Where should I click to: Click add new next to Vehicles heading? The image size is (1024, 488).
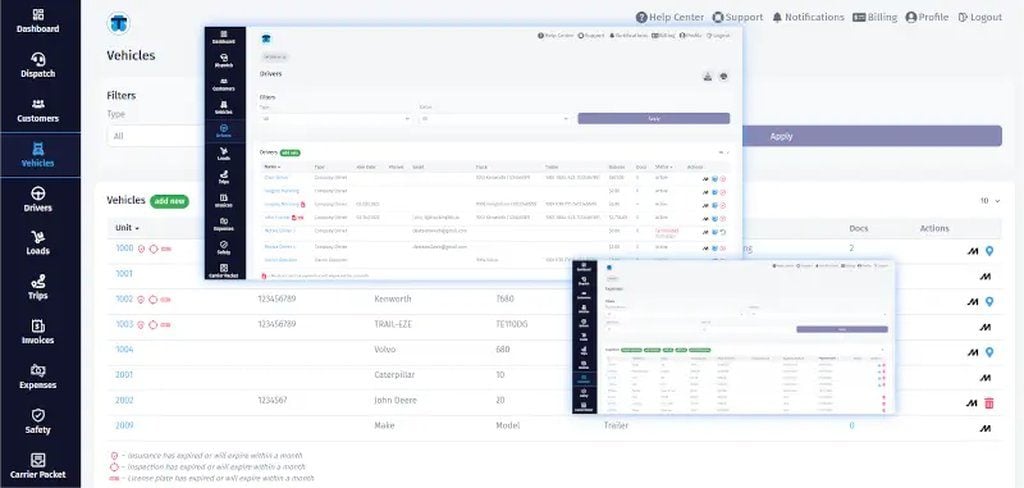[169, 201]
